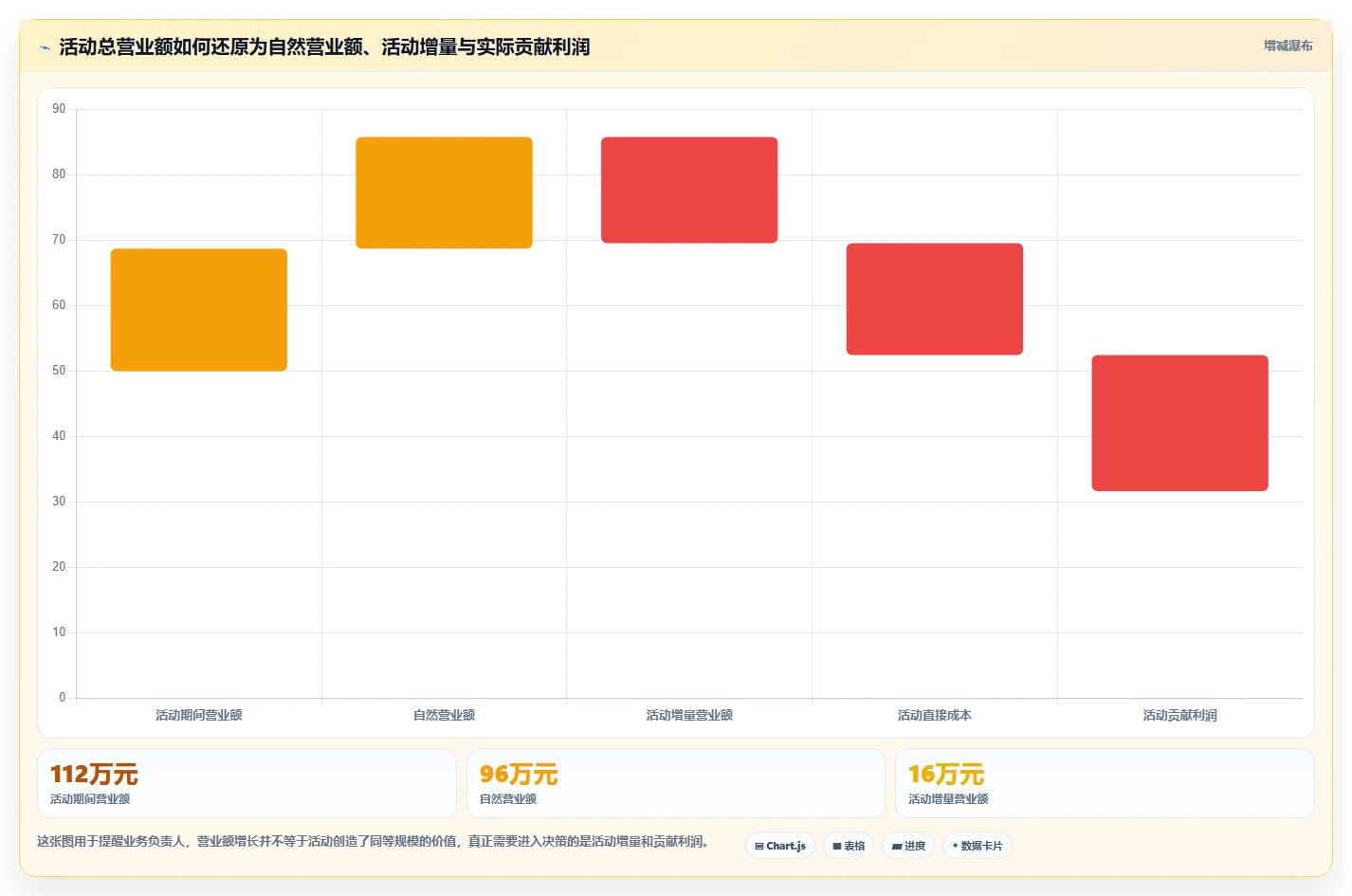Click the red 活动增量营业额 bar
The height and width of the screenshot is (896, 1352).
[689, 190]
